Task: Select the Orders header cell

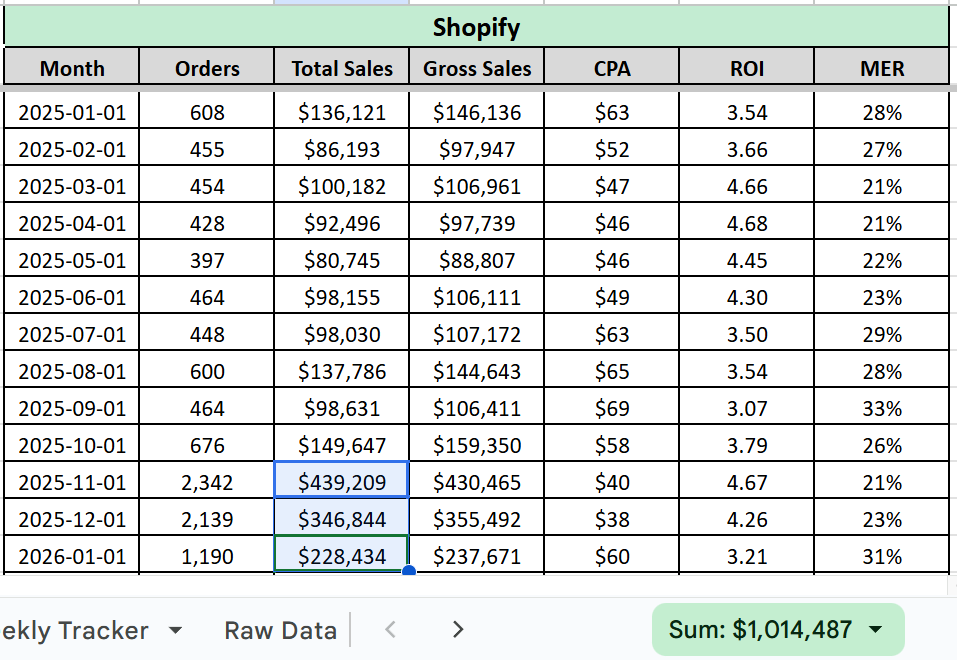Action: [207, 68]
